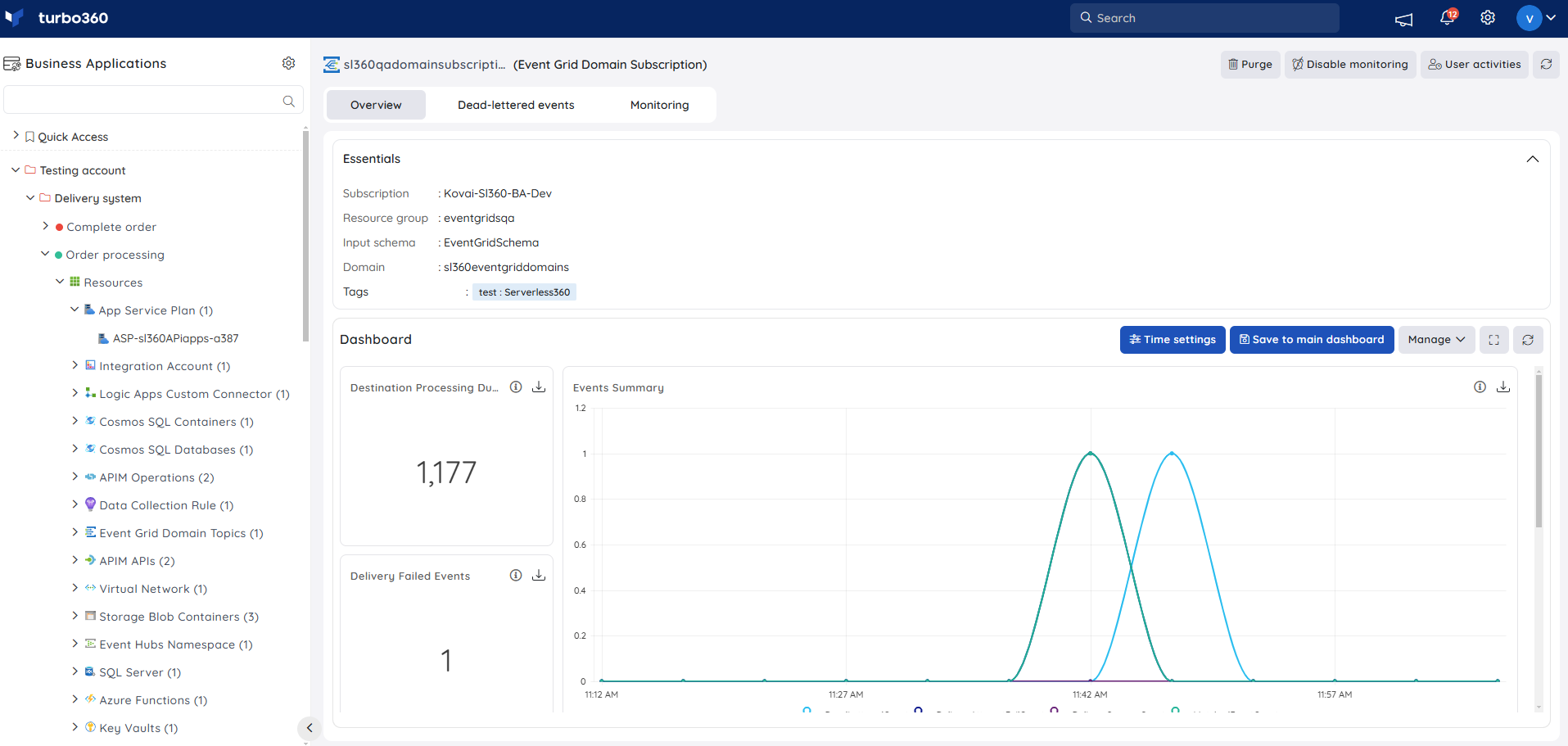Switch to Dead-lettered events tab
The width and height of the screenshot is (1568, 746).
[516, 105]
